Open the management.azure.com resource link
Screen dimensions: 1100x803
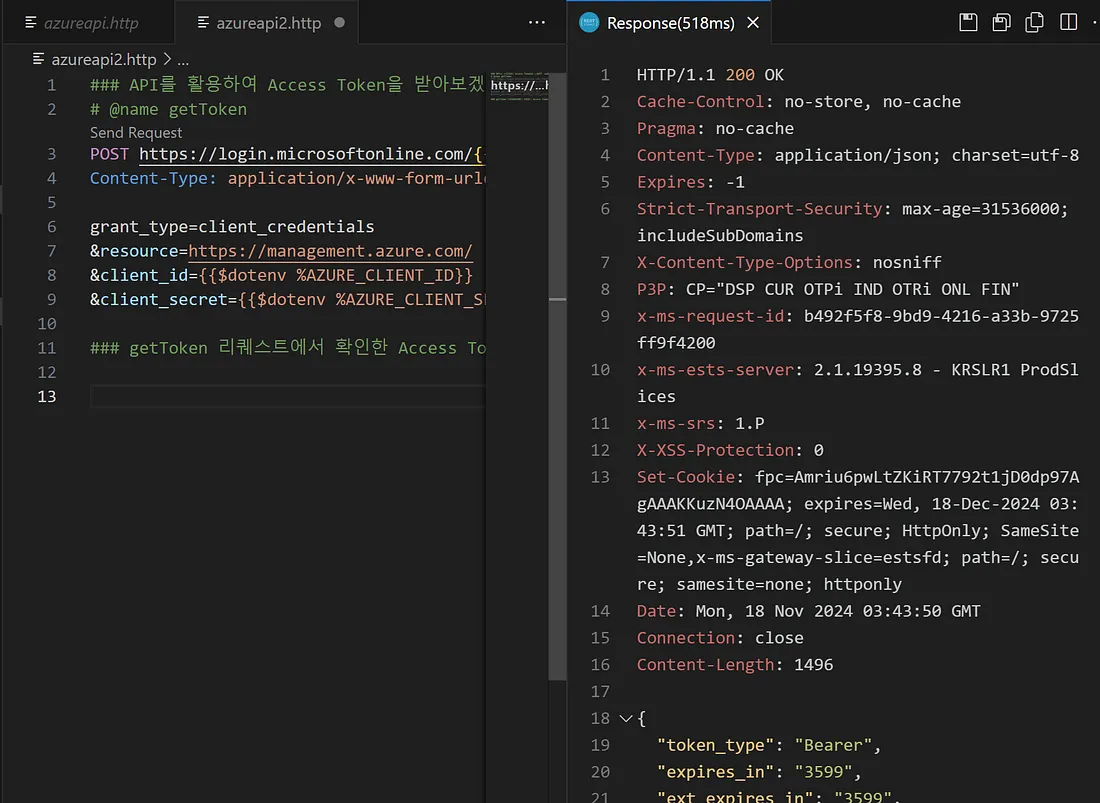tap(330, 251)
